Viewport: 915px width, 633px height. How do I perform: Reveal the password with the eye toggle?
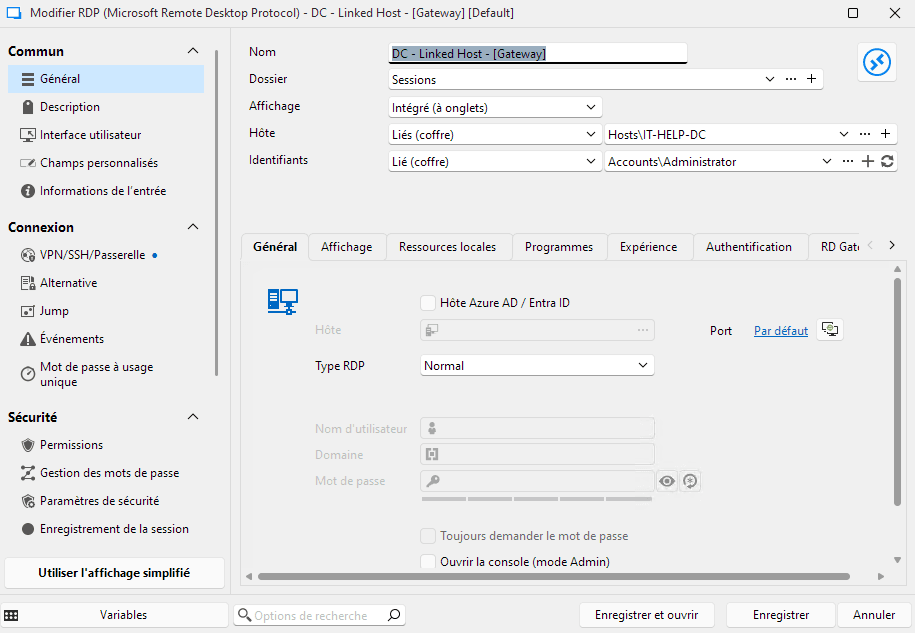pos(666,481)
